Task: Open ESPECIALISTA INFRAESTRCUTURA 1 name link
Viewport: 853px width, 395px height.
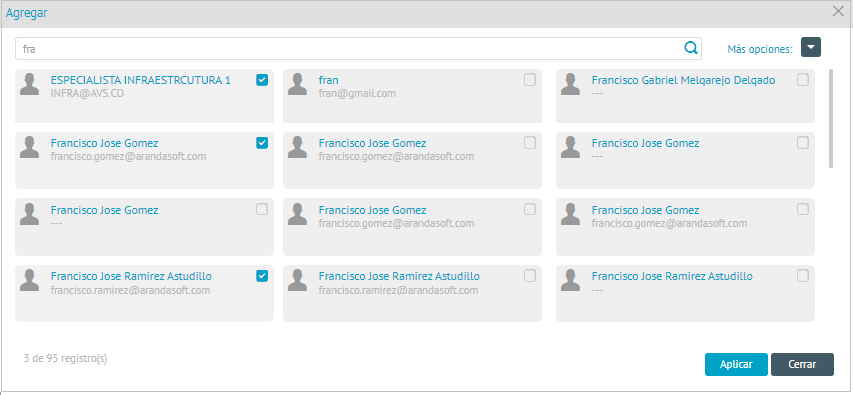Action: [141, 80]
